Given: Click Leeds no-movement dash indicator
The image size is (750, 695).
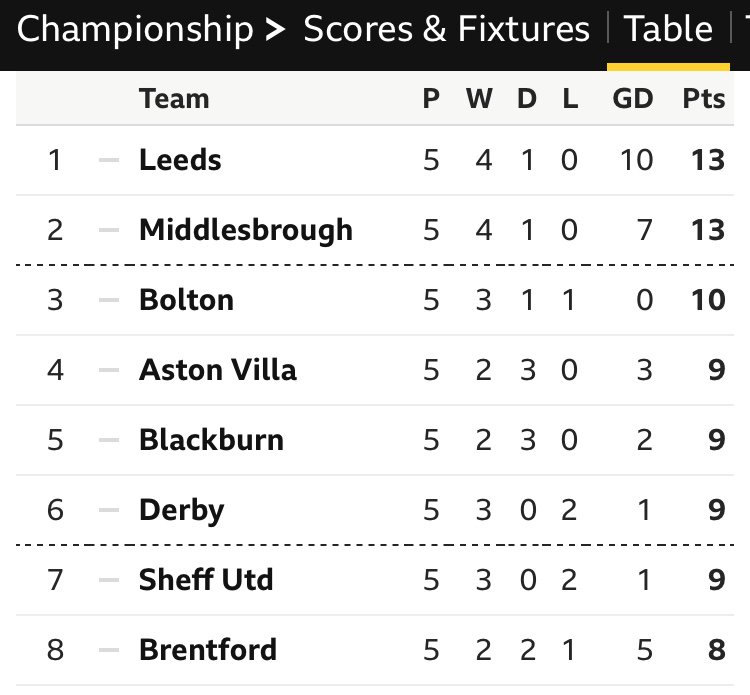Looking at the screenshot, I should [109, 160].
